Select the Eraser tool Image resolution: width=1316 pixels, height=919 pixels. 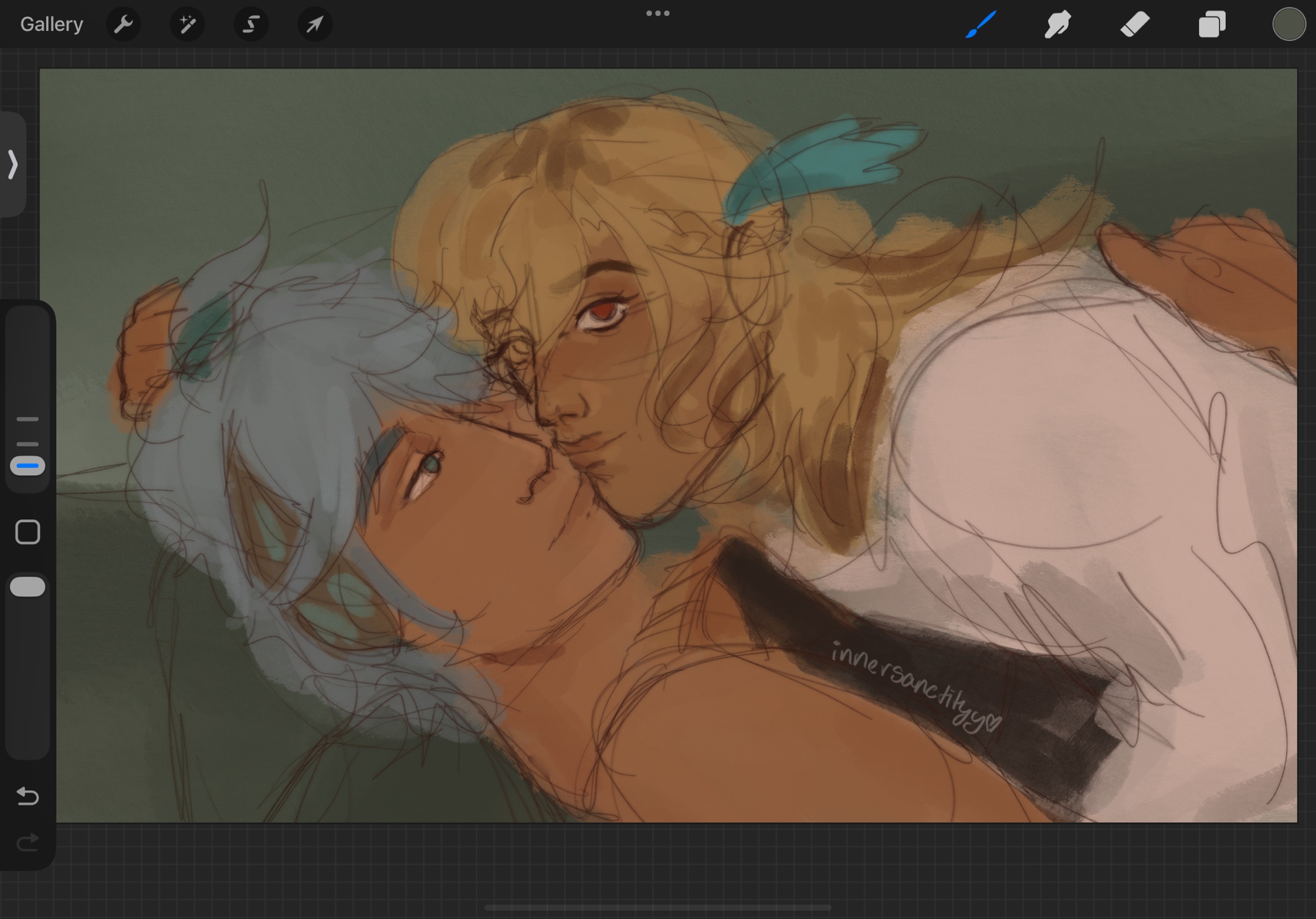[x=1134, y=24]
